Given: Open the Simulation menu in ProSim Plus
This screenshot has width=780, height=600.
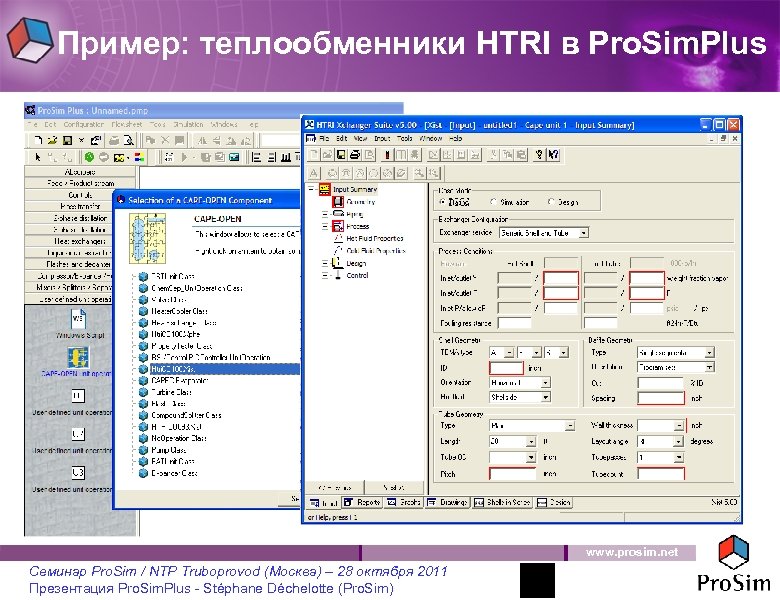Looking at the screenshot, I should [x=188, y=124].
